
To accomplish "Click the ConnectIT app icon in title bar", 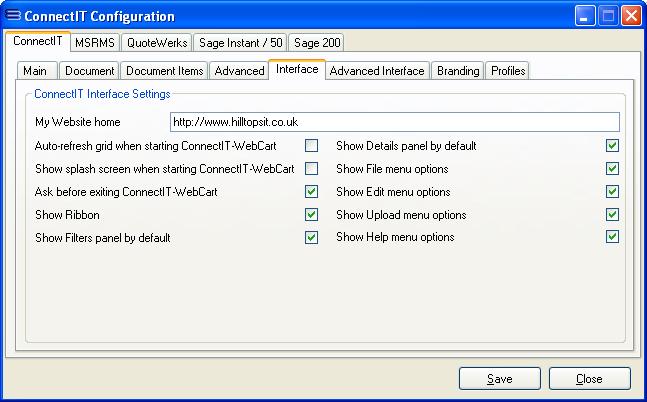I will 14,16.
